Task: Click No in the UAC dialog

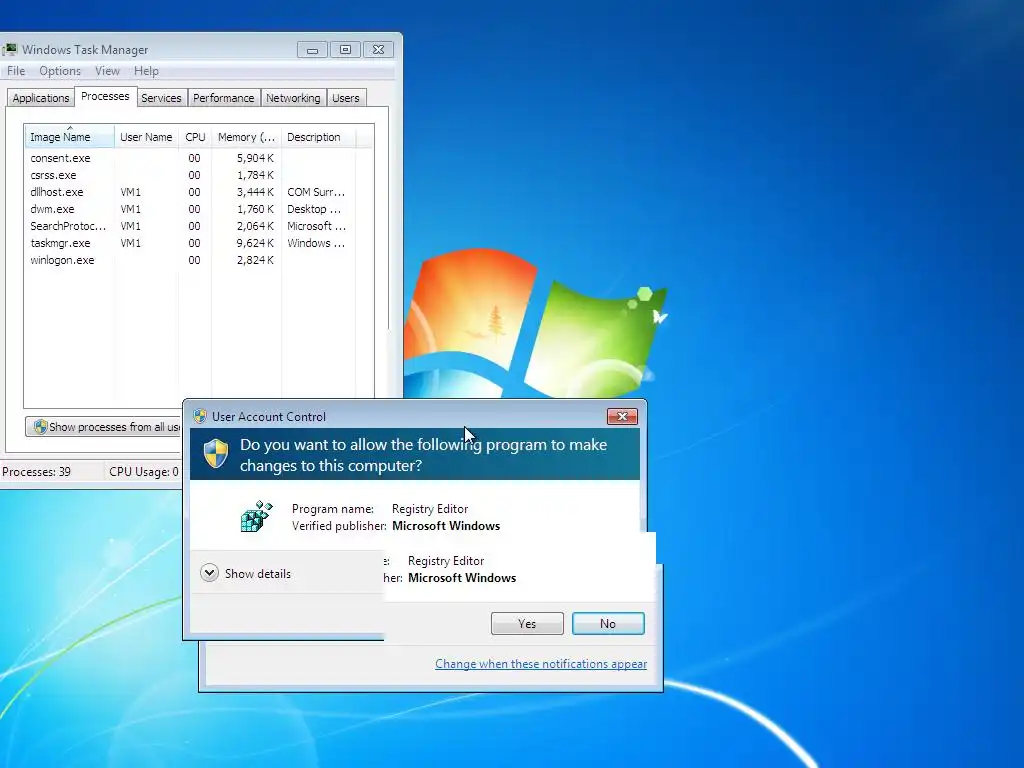Action: tap(608, 624)
